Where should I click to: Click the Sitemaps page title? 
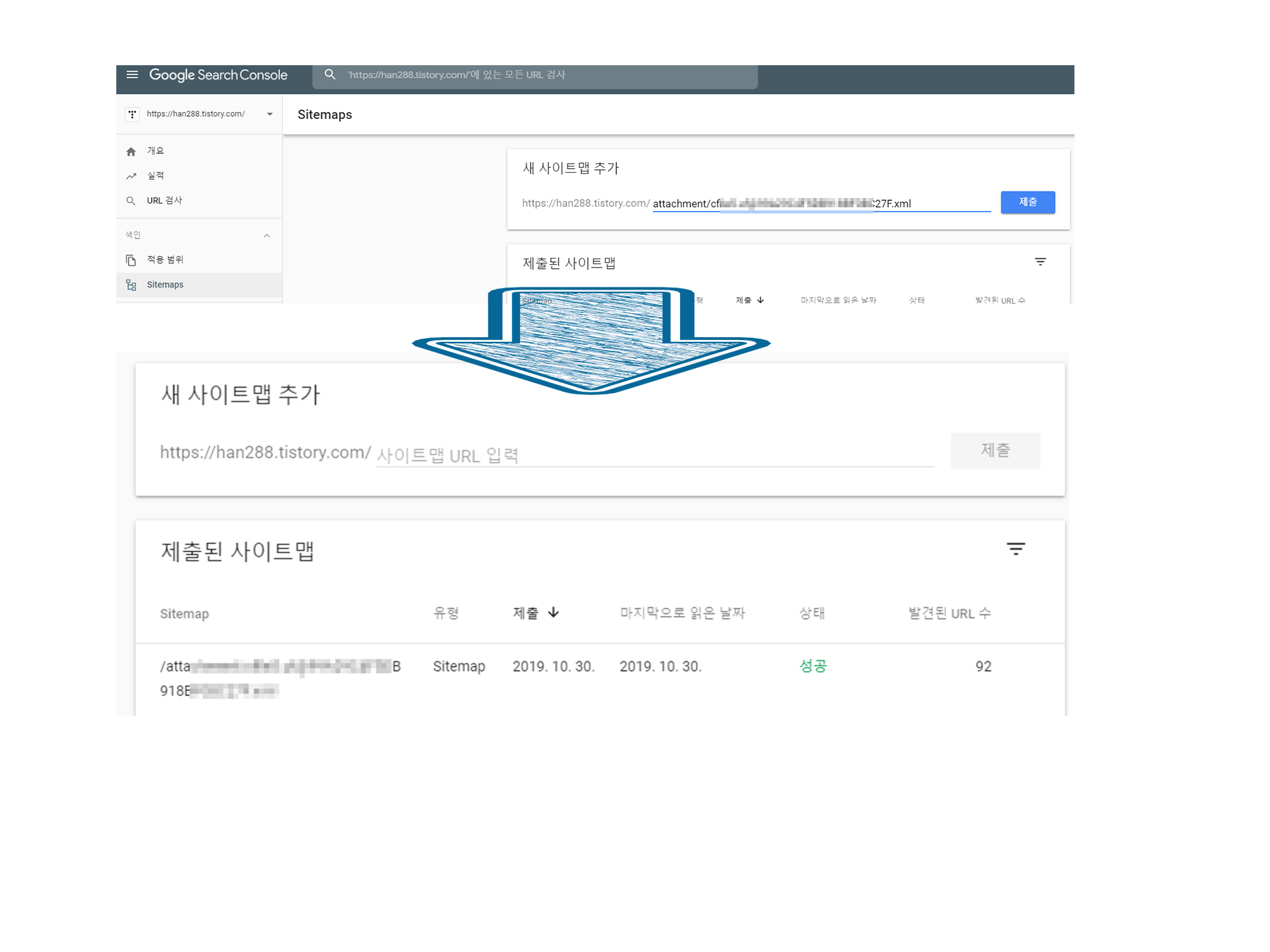pos(325,115)
